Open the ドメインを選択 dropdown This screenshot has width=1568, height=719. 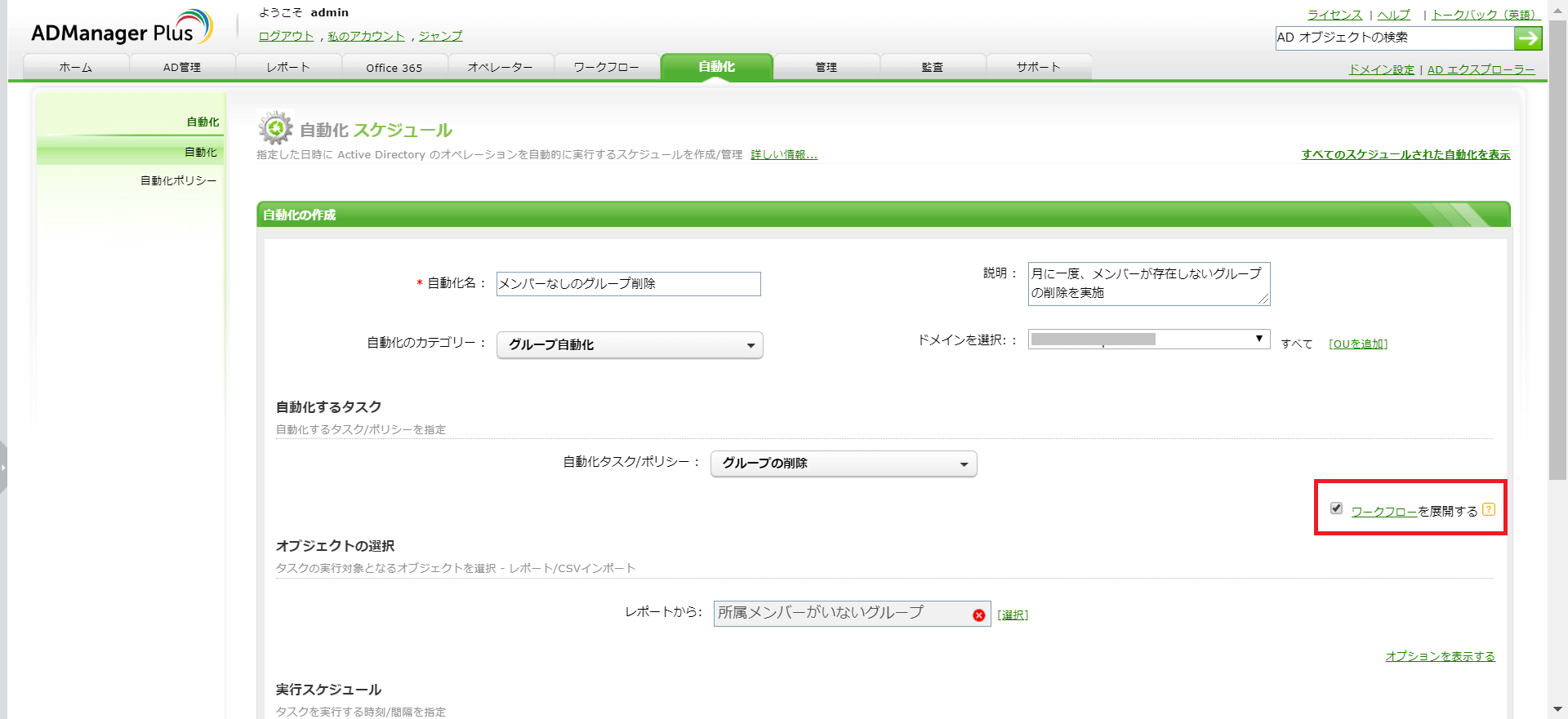pyautogui.click(x=1149, y=340)
